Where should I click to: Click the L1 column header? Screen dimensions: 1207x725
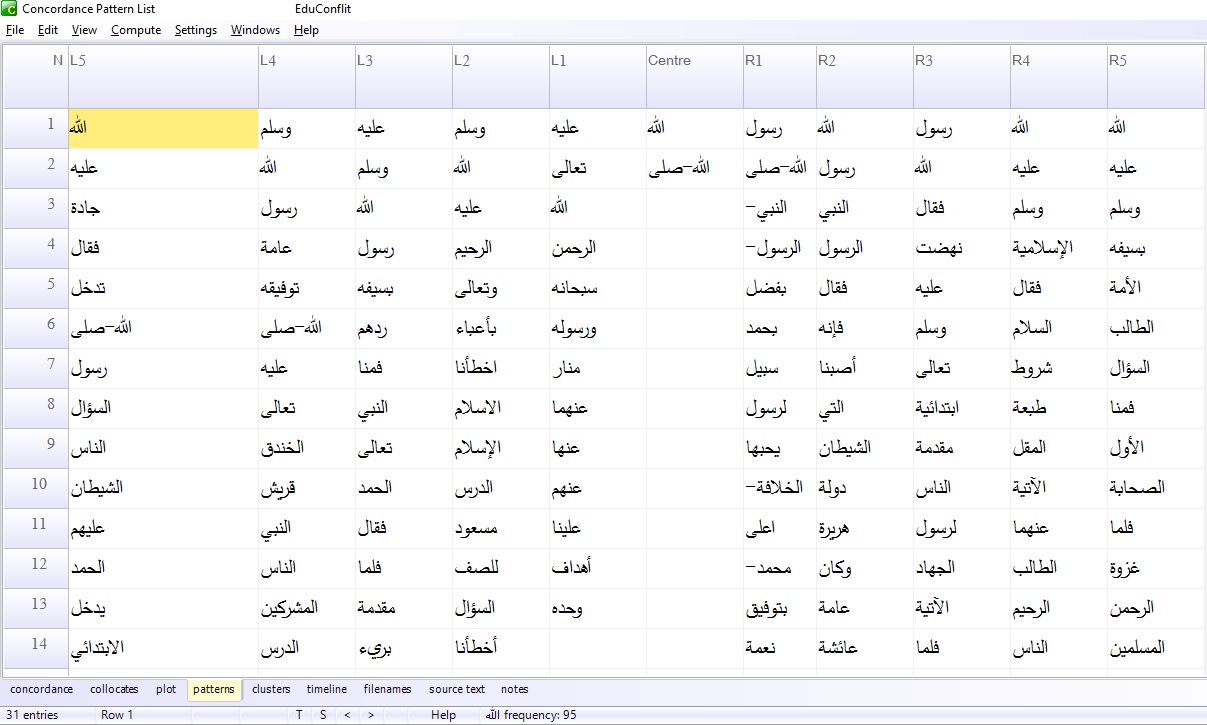[x=598, y=76]
